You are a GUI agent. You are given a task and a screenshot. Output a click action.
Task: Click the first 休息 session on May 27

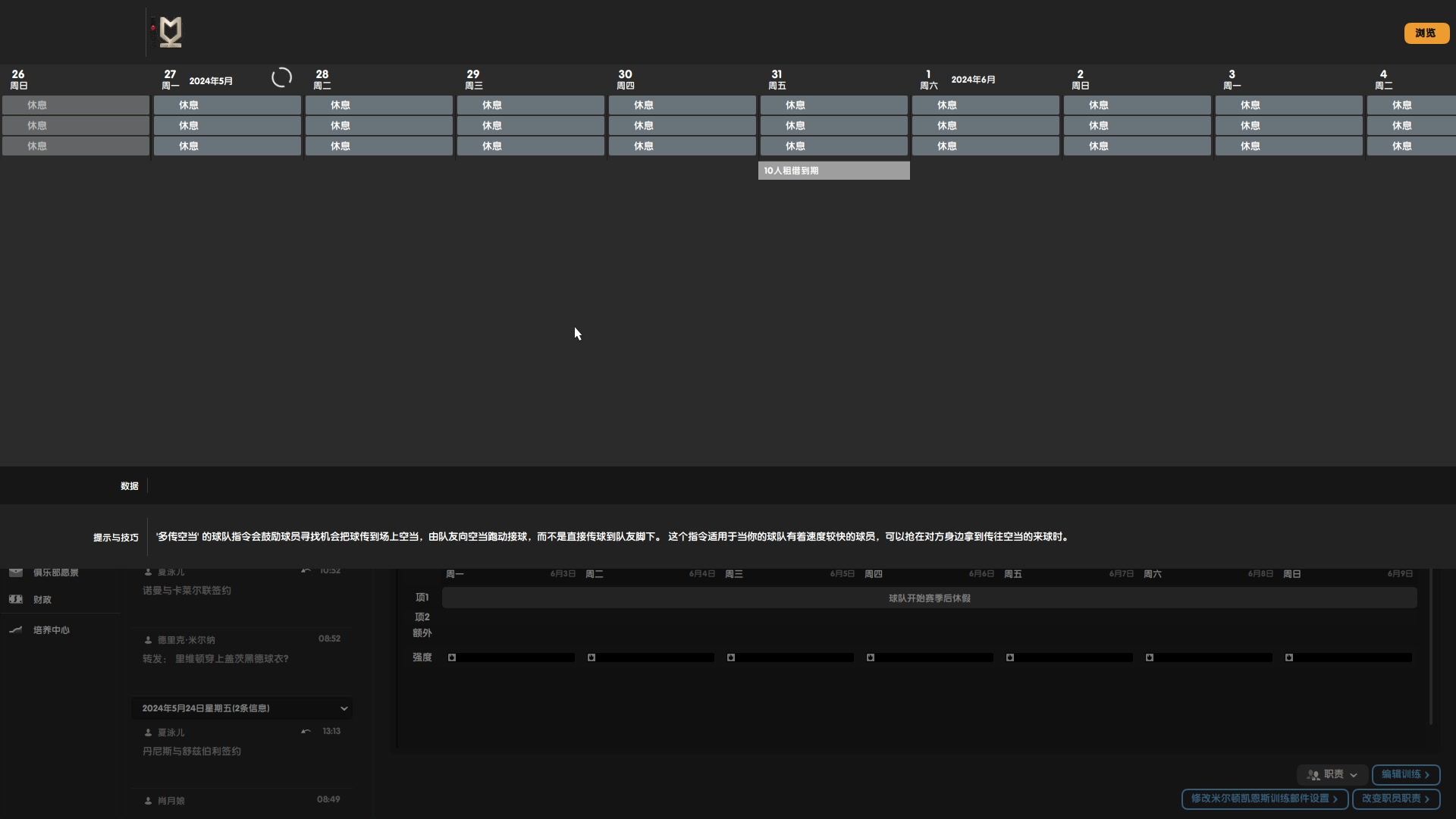coord(227,105)
